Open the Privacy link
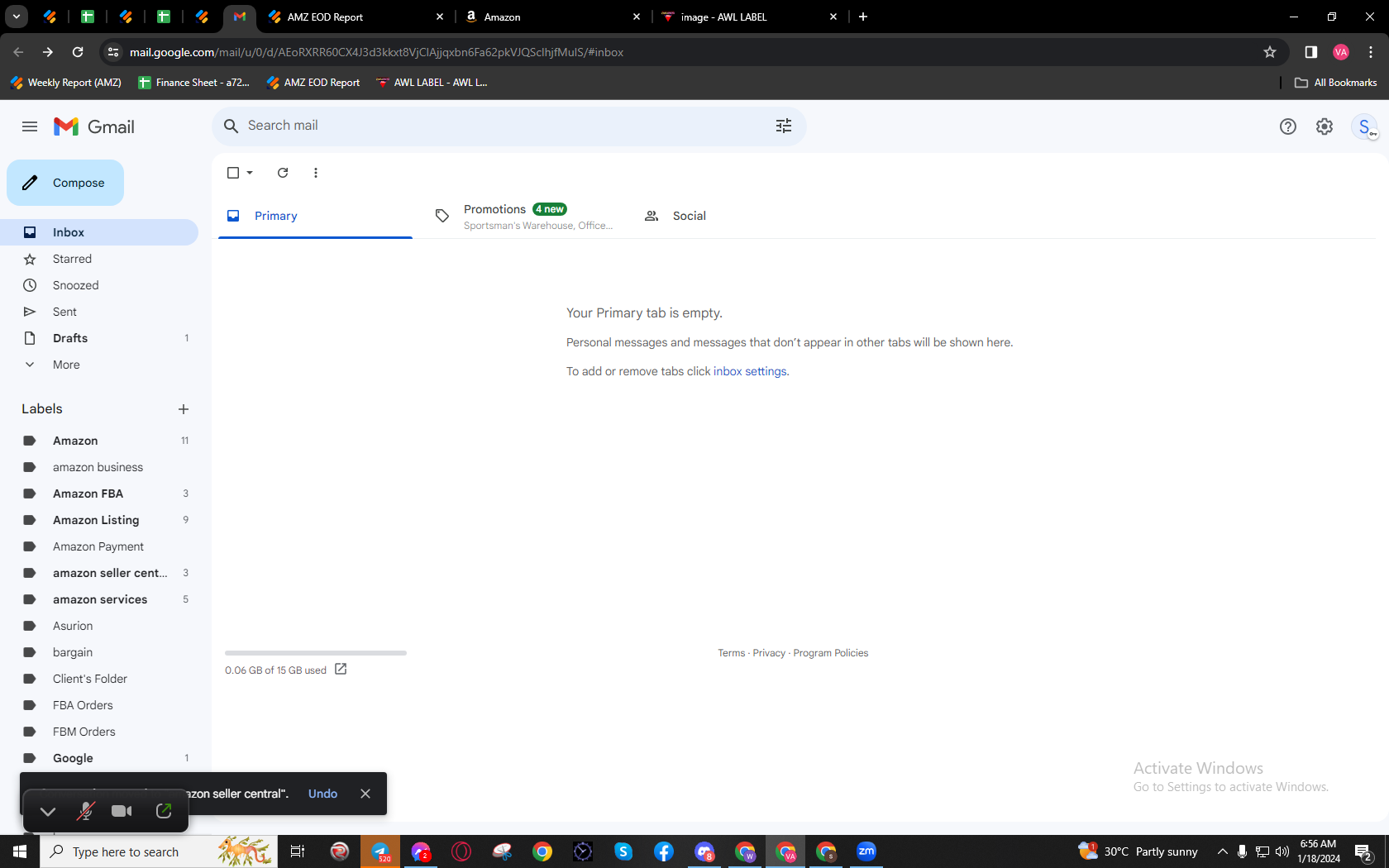Viewport: 1389px width, 868px height. (769, 653)
